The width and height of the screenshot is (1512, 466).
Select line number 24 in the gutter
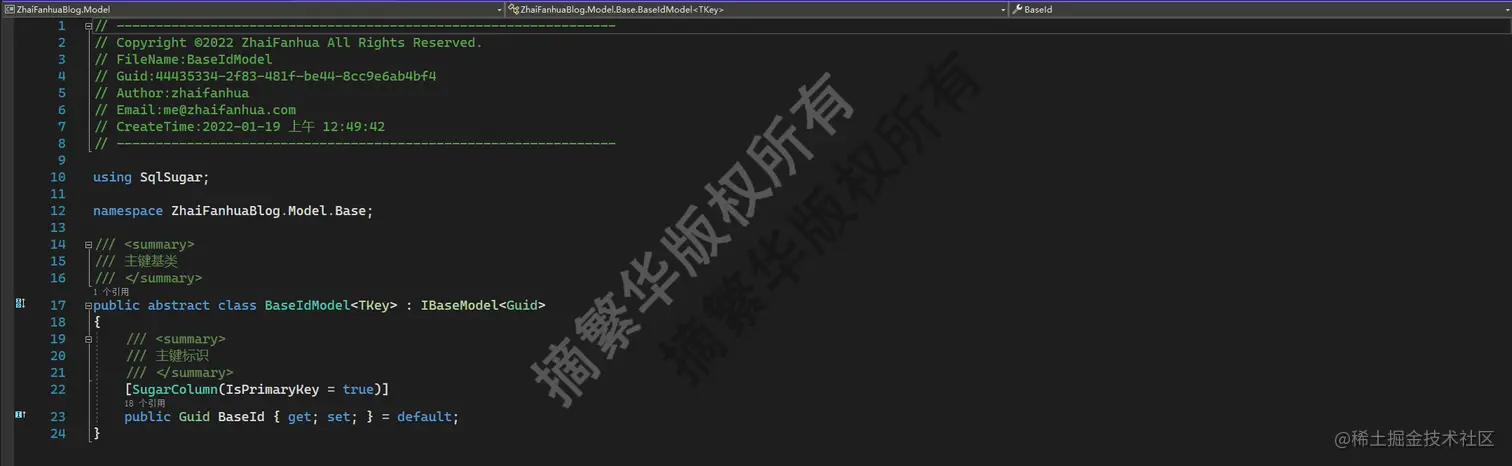click(57, 433)
